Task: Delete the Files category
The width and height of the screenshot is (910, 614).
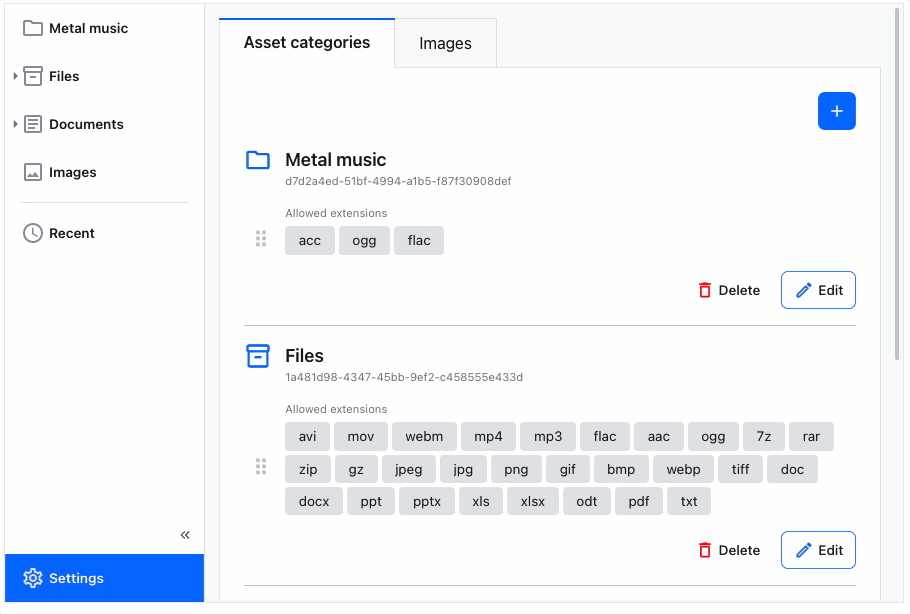Action: pyautogui.click(x=729, y=550)
